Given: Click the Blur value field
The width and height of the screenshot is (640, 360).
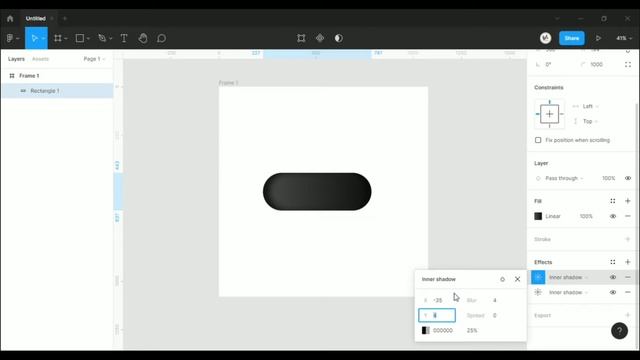Looking at the screenshot, I should [x=494, y=300].
